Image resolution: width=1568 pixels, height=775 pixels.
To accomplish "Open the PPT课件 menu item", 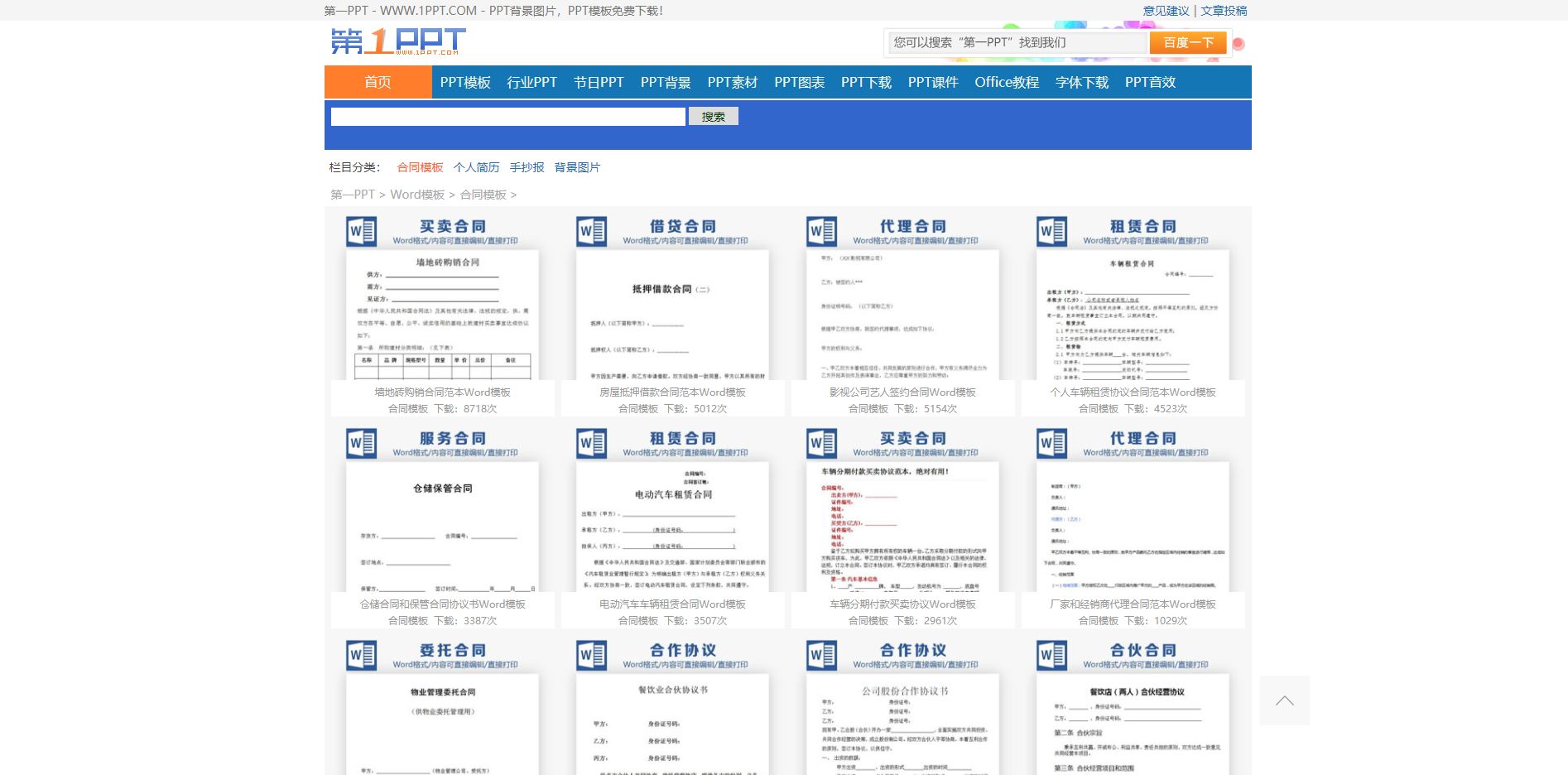I will 933,82.
